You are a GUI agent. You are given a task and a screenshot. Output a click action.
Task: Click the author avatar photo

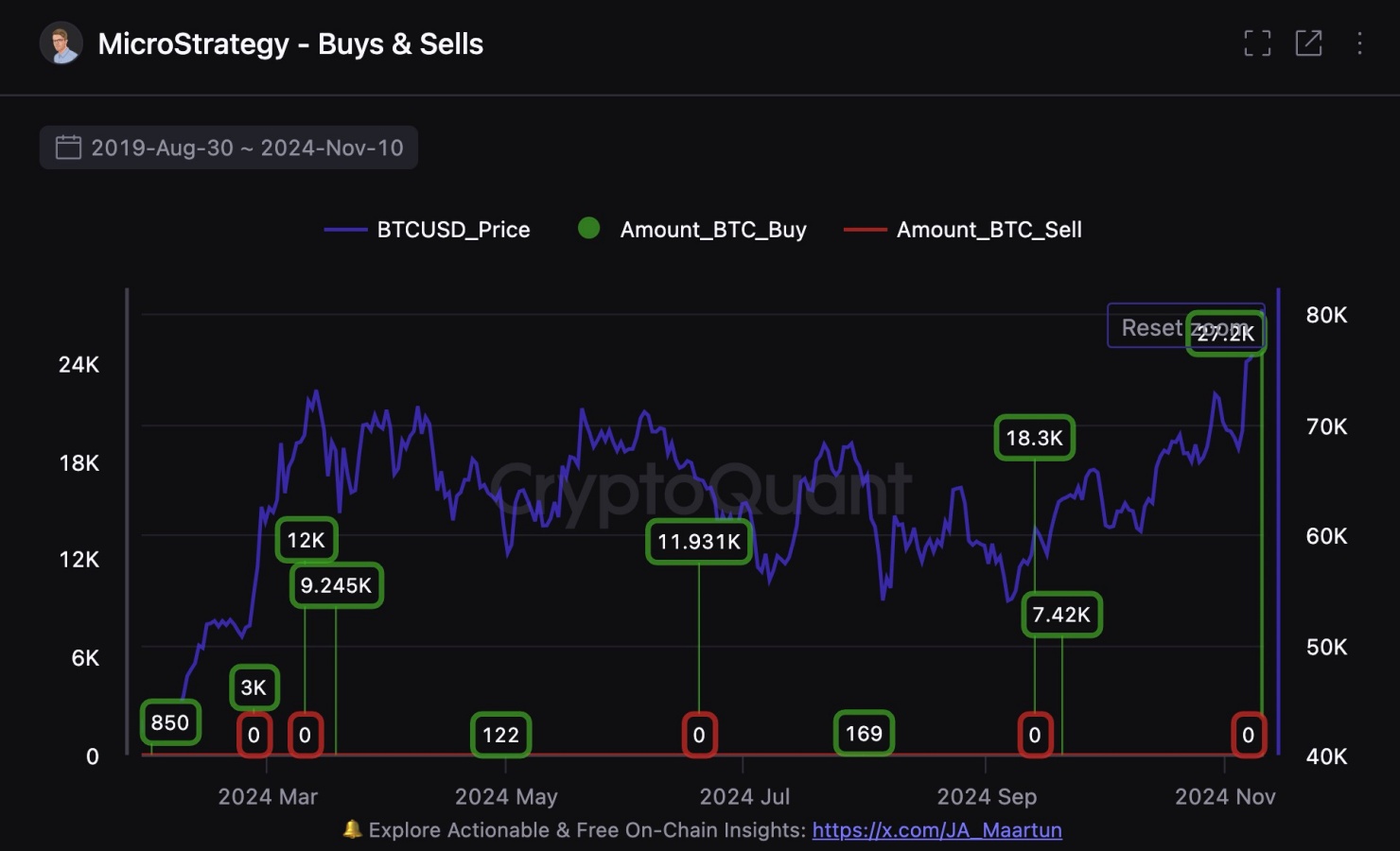coord(61,43)
